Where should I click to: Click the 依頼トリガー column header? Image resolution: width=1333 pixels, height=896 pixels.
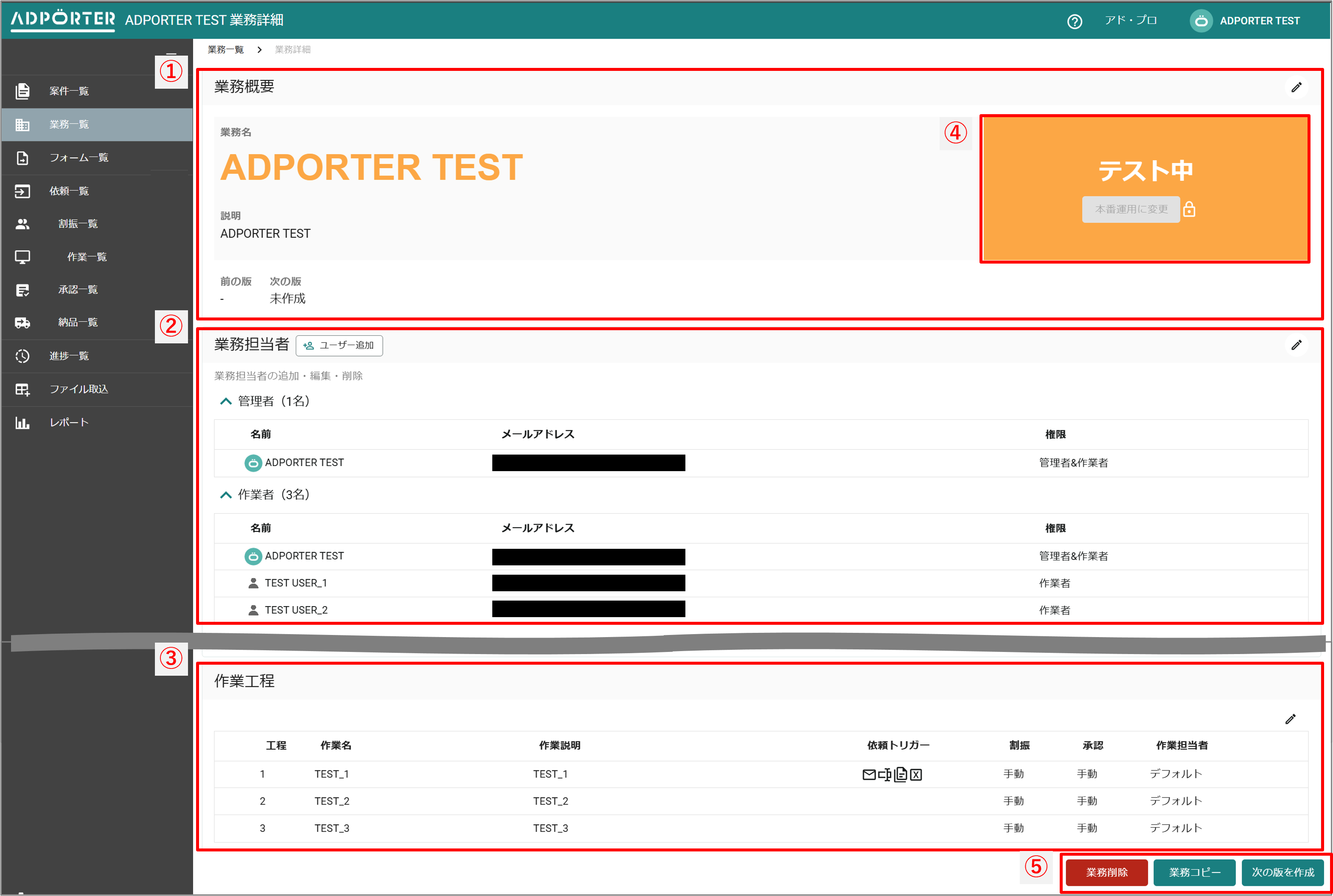click(898, 745)
